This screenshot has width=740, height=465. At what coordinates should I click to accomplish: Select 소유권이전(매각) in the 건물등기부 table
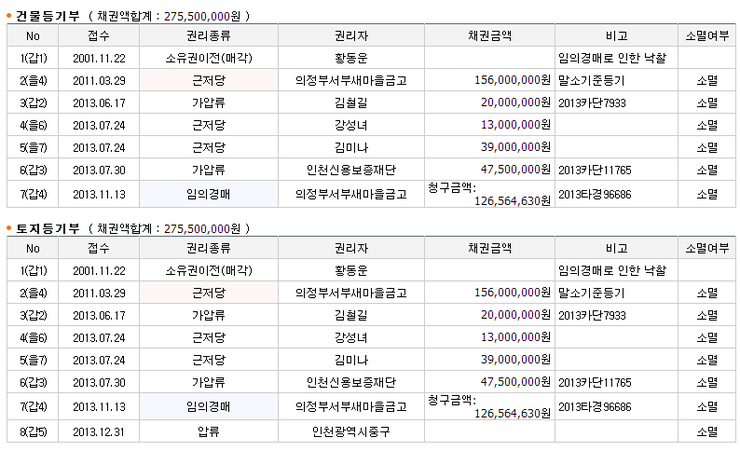click(x=209, y=58)
